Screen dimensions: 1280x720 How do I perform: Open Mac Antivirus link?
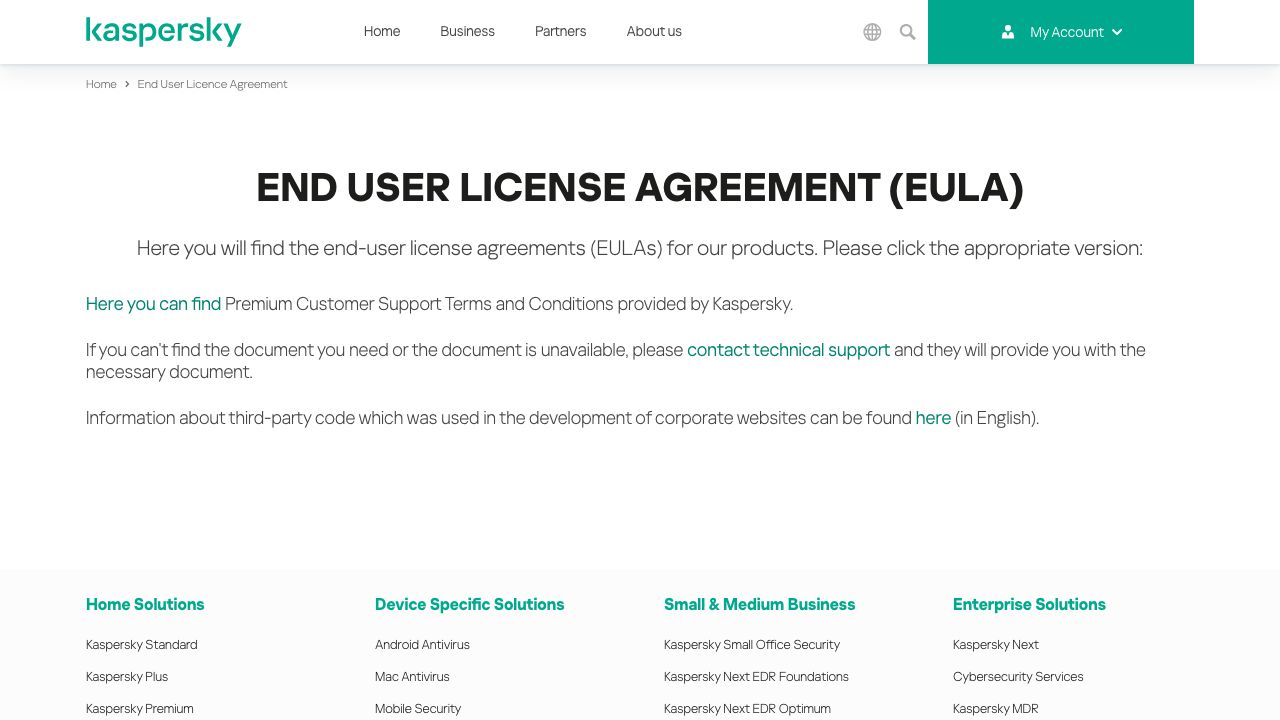click(x=412, y=677)
